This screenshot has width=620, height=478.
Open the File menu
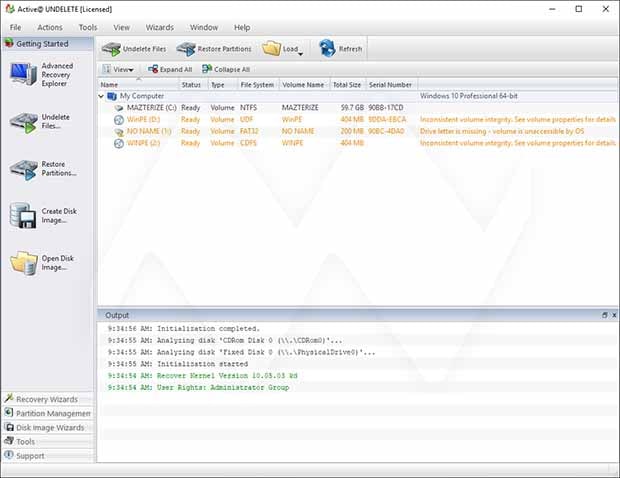15,27
